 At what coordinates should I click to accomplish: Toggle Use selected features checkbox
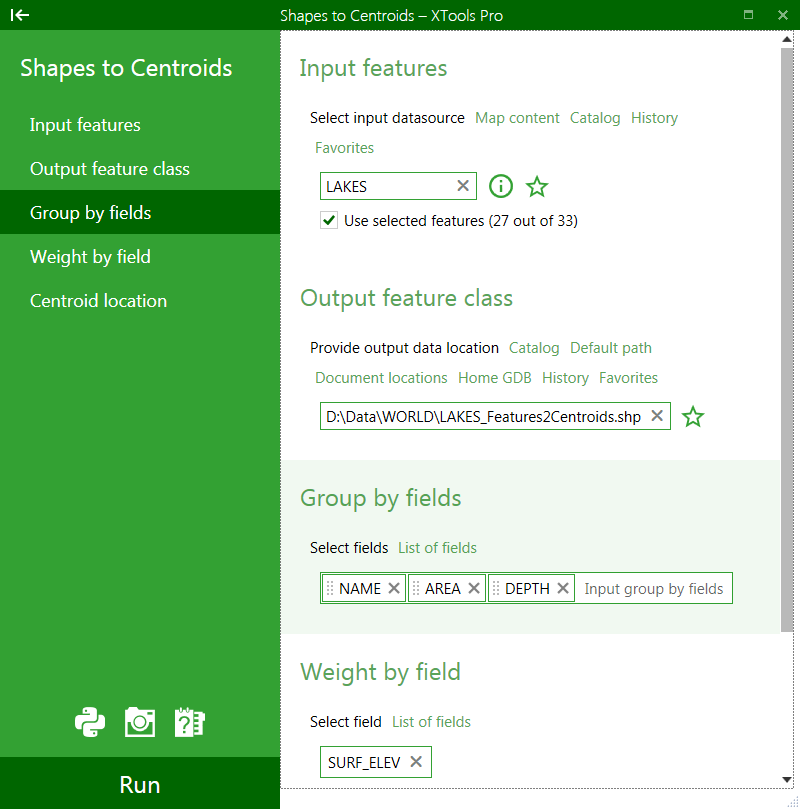pos(329,220)
